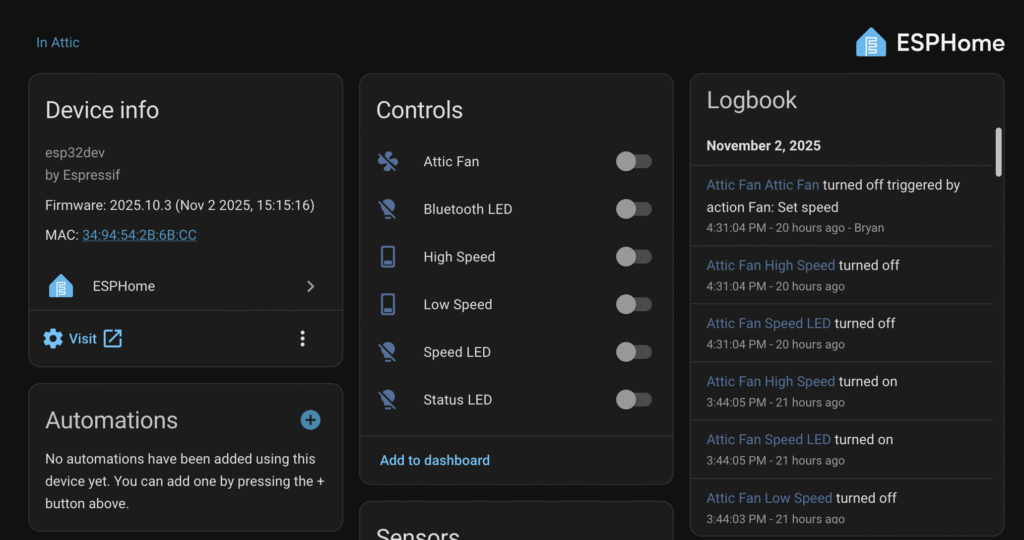
Task: Switch on the Low Speed toggle
Action: pyautogui.click(x=633, y=305)
